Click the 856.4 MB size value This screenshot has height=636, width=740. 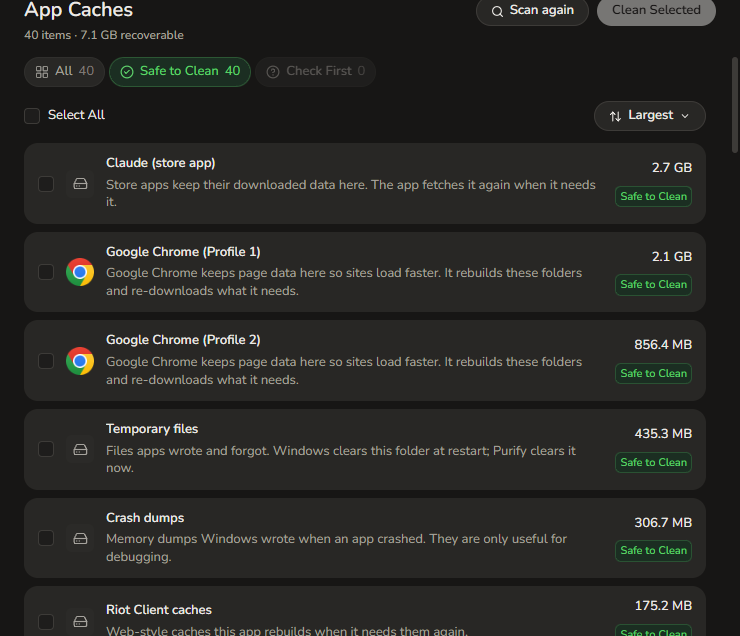click(x=663, y=344)
